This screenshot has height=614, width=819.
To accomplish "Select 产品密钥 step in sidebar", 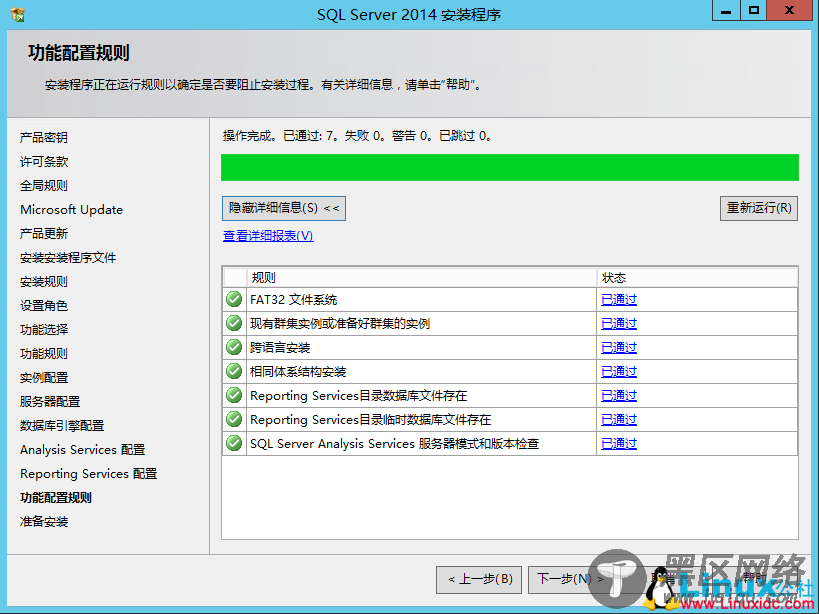I will [44, 137].
